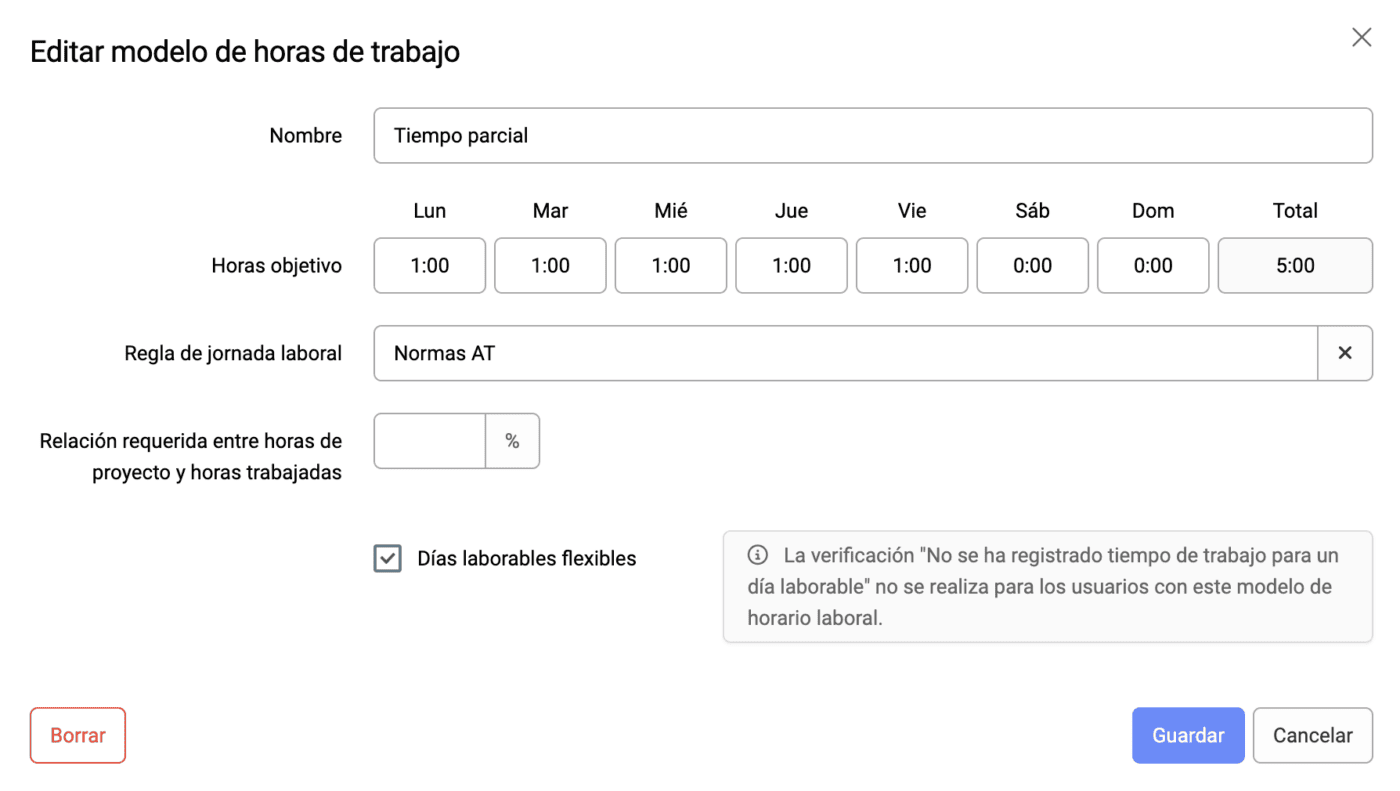Open the Regla de jornada laboral selector
The image size is (1400, 791).
click(845, 353)
